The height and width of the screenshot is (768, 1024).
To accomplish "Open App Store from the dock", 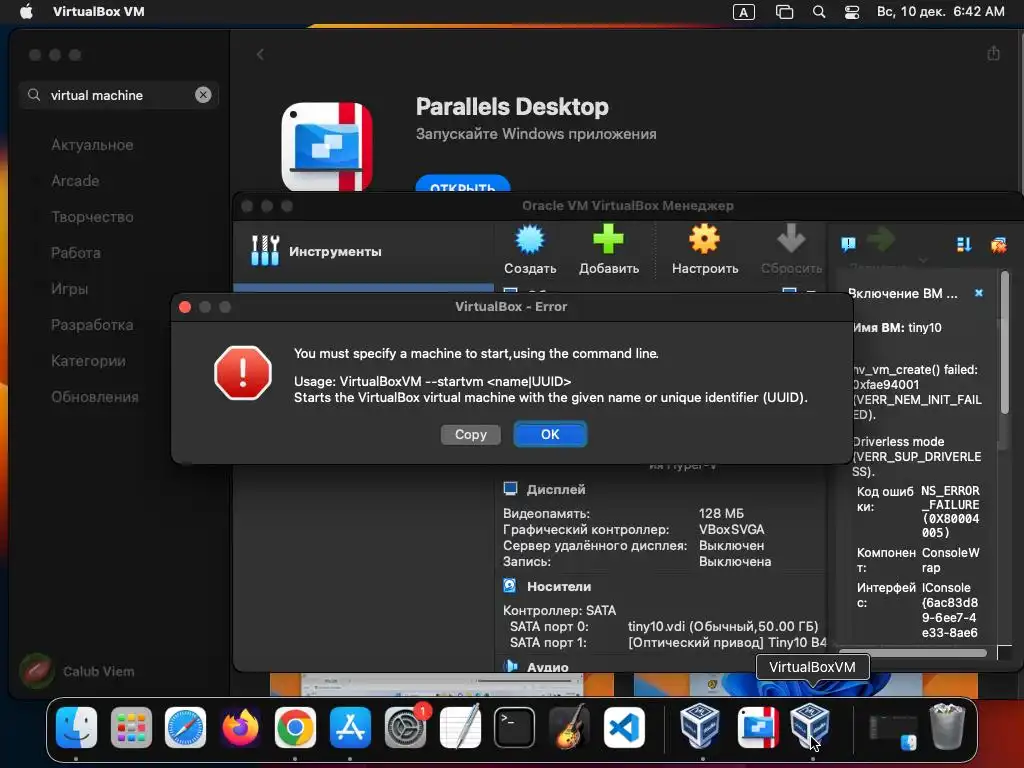I will (x=350, y=727).
